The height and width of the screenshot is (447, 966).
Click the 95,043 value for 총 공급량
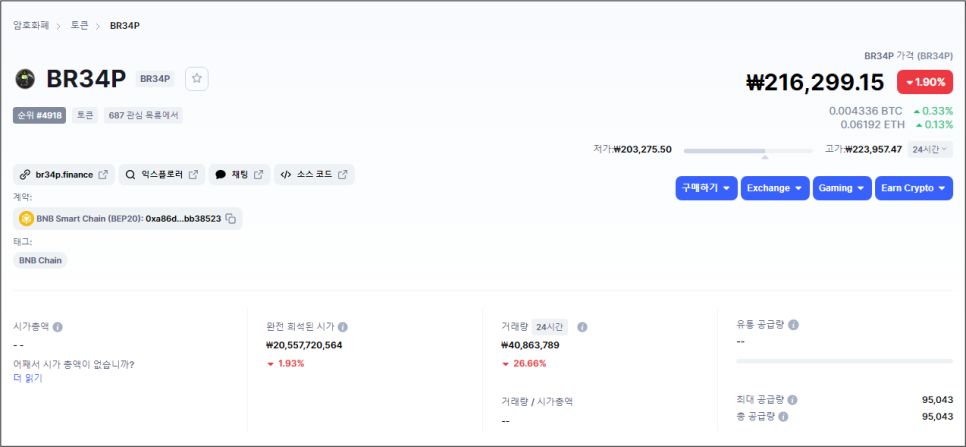[937, 417]
